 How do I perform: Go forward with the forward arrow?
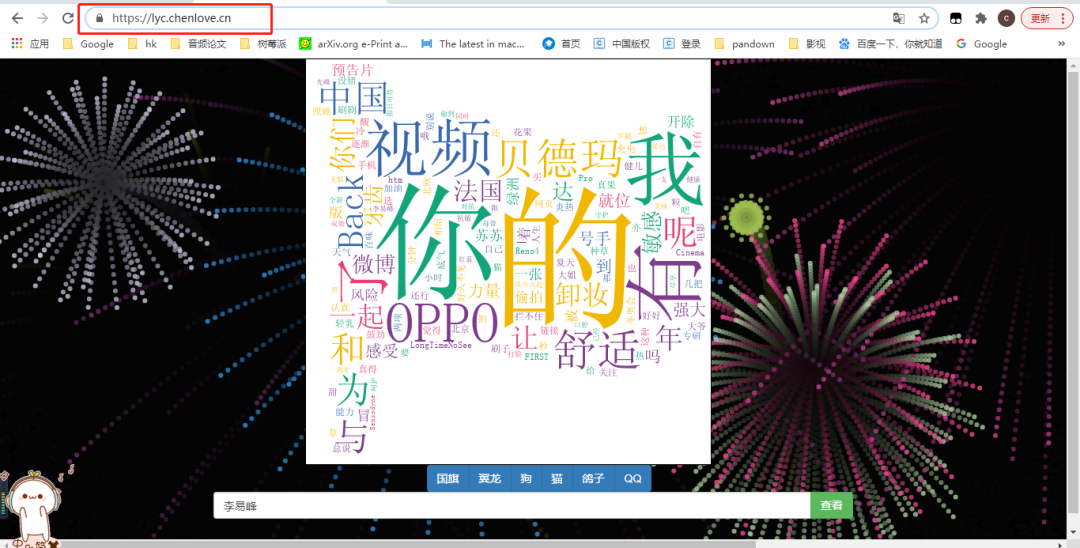[x=42, y=19]
